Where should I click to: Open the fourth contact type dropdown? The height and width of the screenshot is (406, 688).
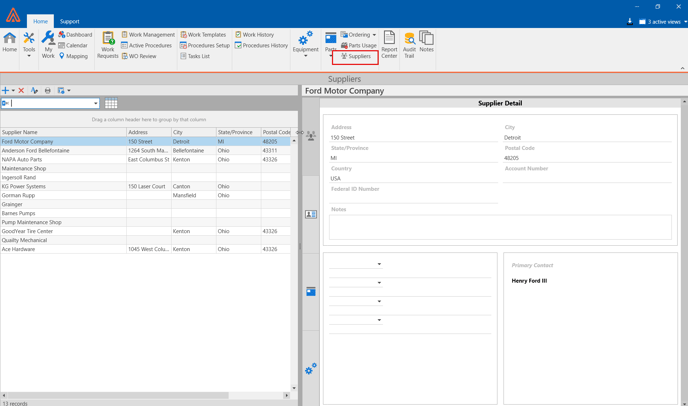(x=380, y=320)
